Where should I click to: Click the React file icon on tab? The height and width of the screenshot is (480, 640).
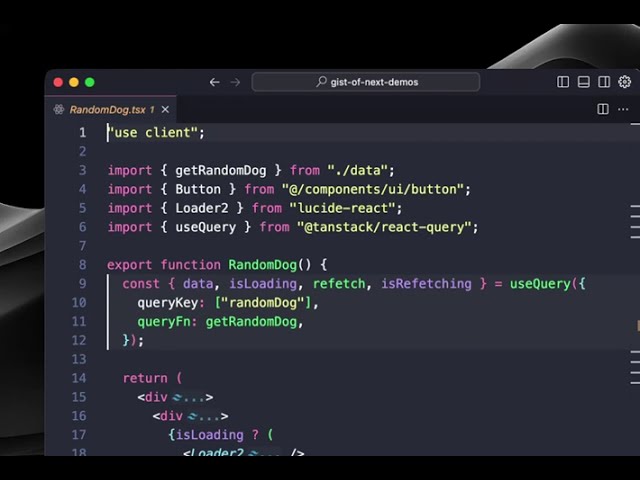coord(59,109)
